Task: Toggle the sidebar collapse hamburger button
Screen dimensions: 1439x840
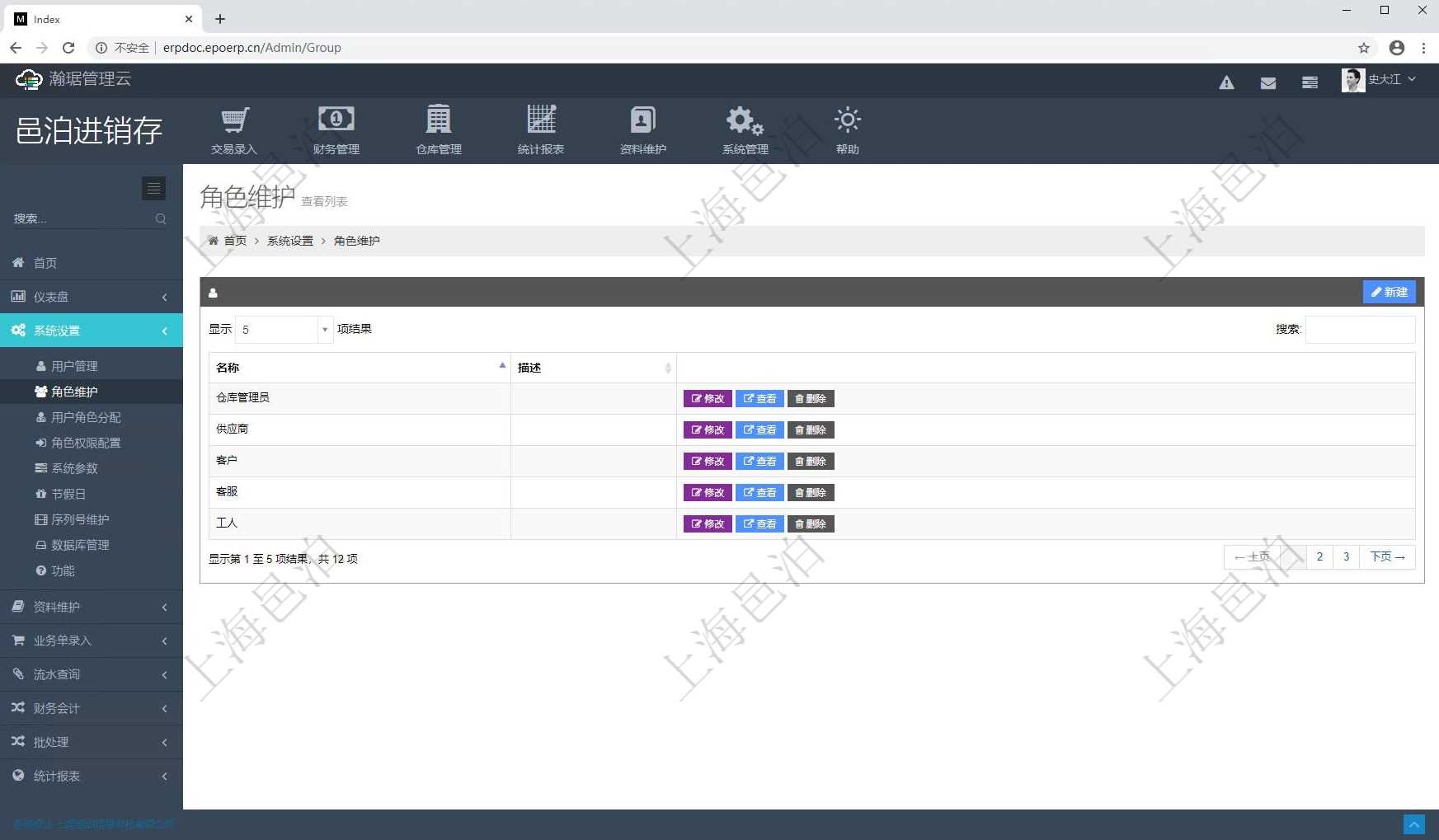Action: pyautogui.click(x=153, y=189)
